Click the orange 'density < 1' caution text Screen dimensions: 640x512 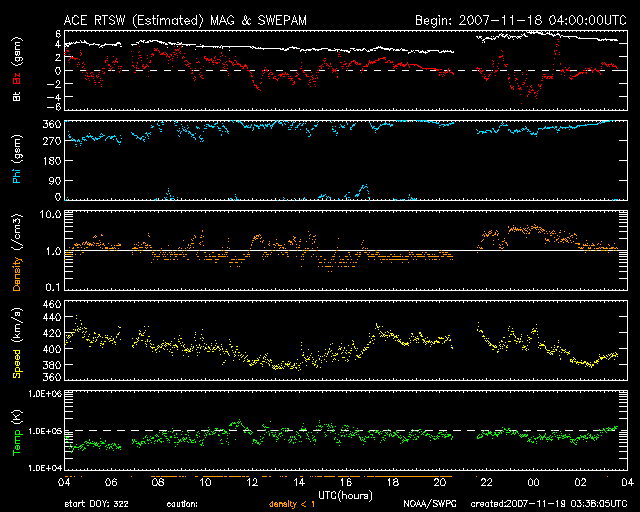pyautogui.click(x=292, y=504)
